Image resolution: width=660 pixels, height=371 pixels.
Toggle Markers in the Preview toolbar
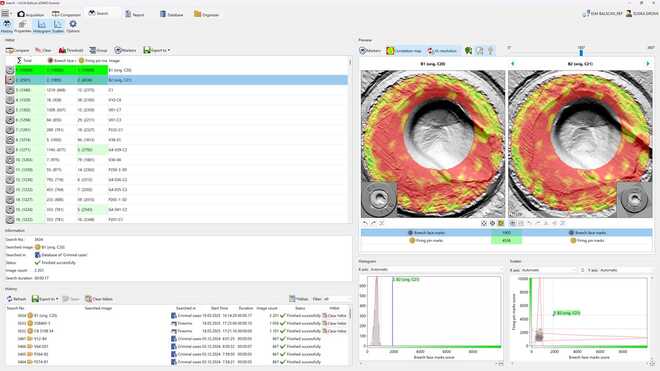tap(370, 51)
